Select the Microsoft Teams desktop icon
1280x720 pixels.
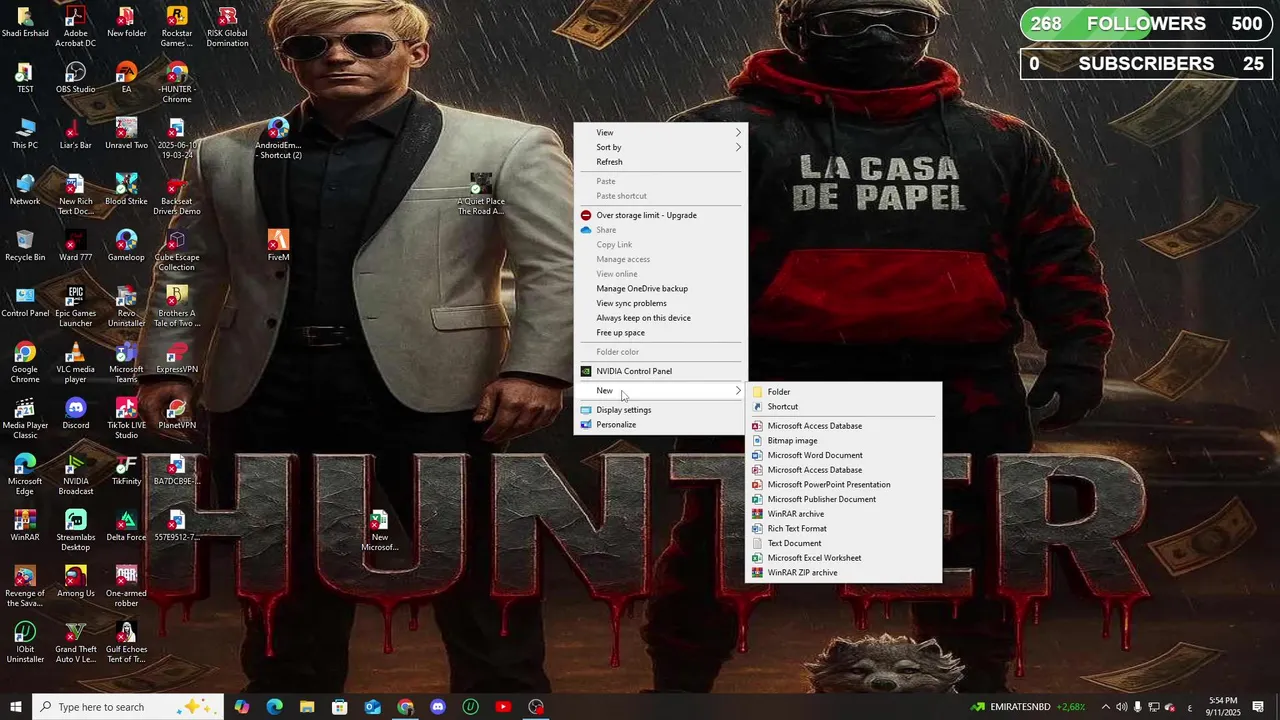126,363
